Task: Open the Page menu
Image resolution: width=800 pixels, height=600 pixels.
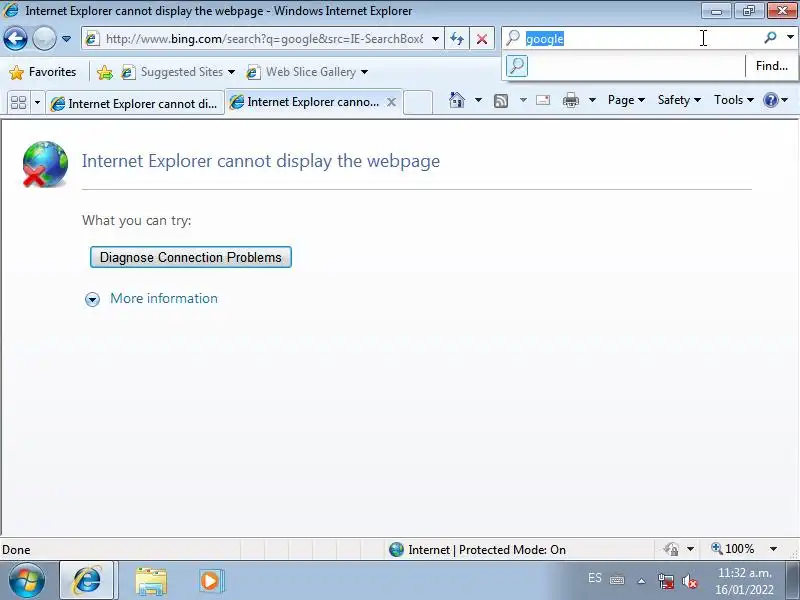Action: click(x=626, y=100)
